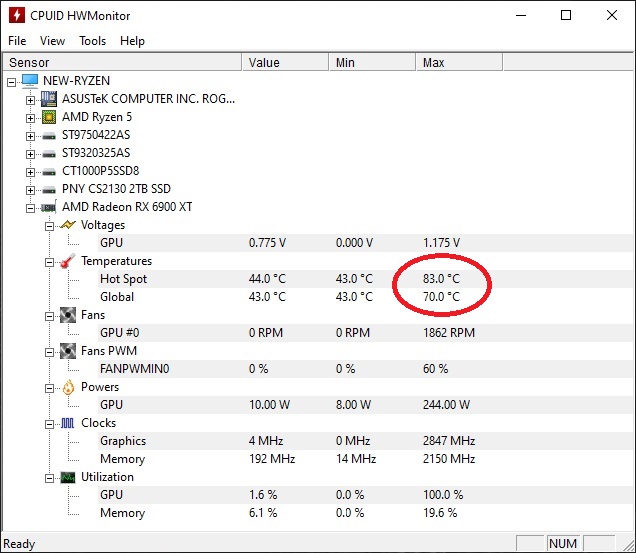Click the 2847 MHz Graphics max value
Image resolution: width=636 pixels, height=553 pixels.
coord(449,441)
